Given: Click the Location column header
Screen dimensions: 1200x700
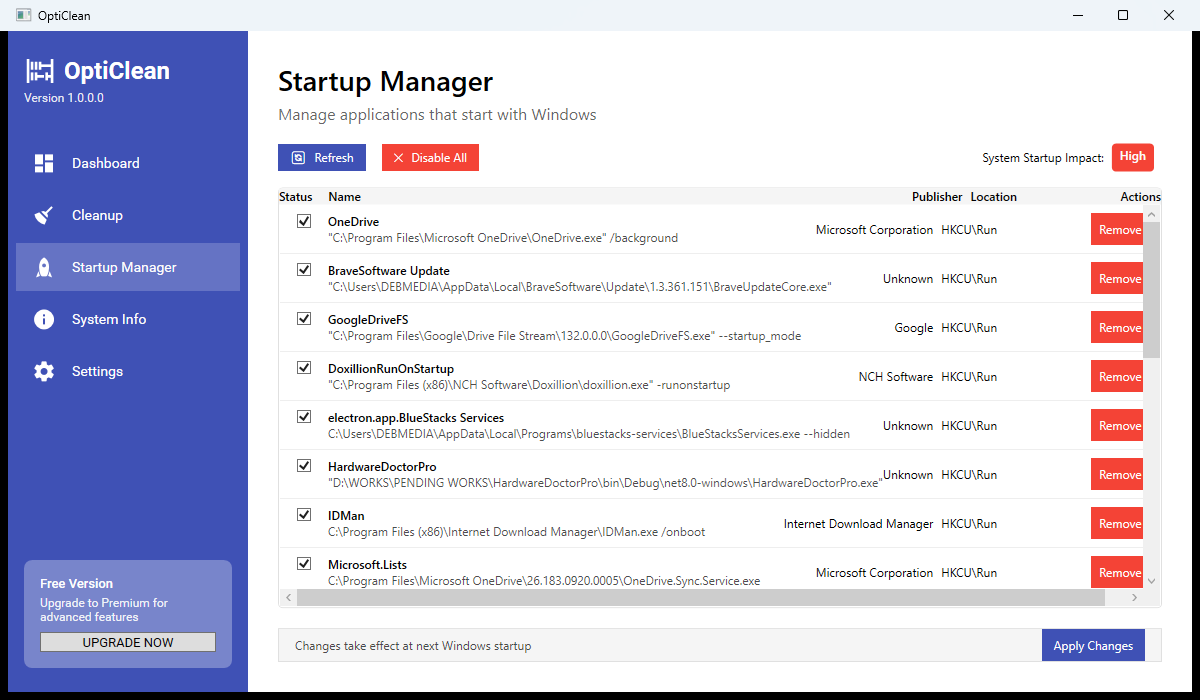Looking at the screenshot, I should 993,197.
